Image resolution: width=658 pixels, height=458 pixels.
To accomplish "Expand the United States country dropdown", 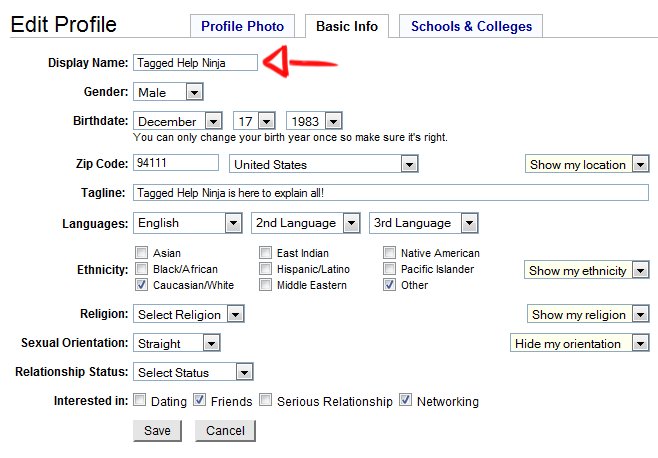I will (x=324, y=164).
